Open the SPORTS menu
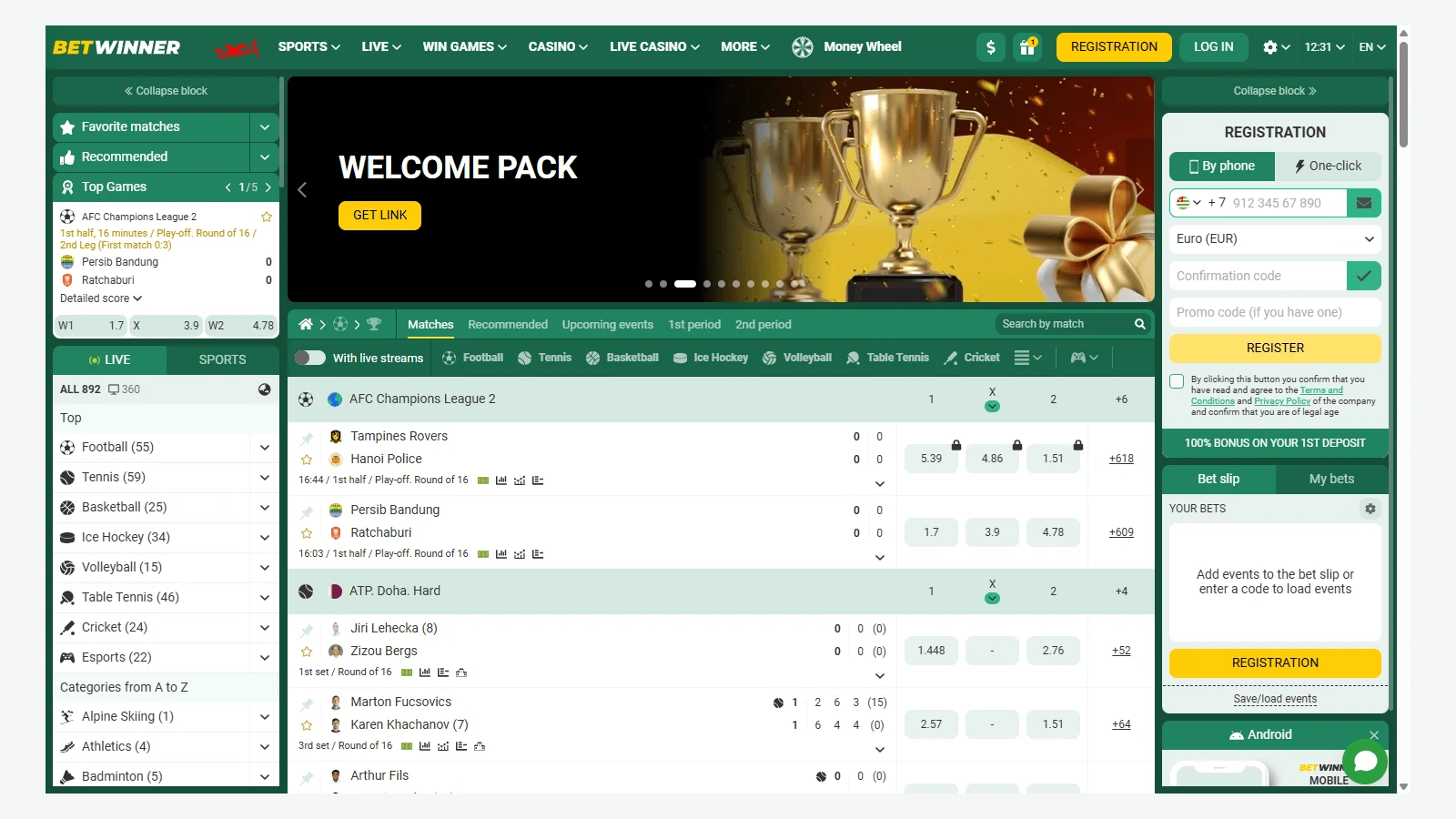 tap(309, 47)
